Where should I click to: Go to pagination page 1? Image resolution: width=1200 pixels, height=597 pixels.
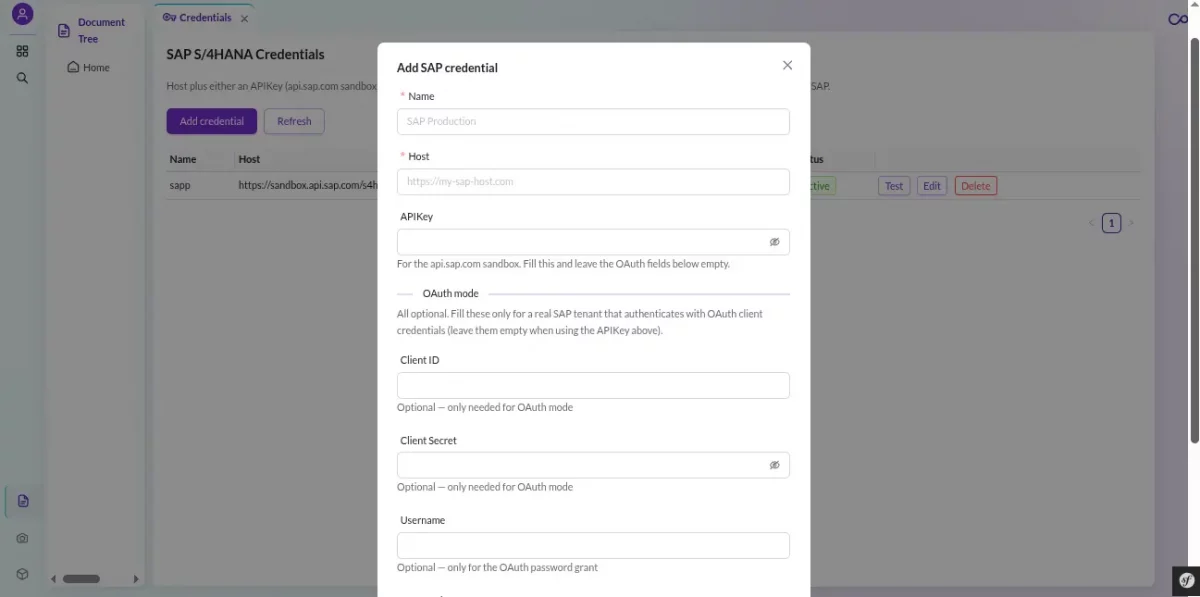pyautogui.click(x=1111, y=223)
